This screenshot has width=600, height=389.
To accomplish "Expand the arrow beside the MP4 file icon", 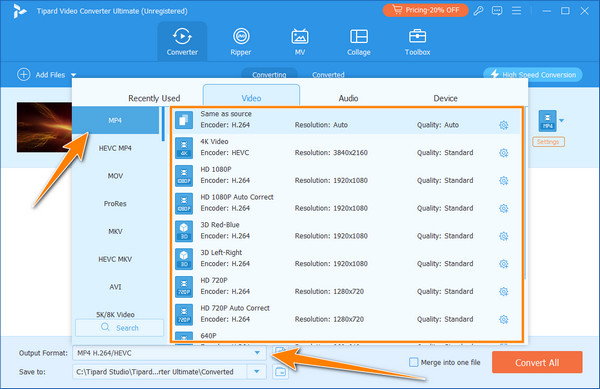I will (561, 120).
